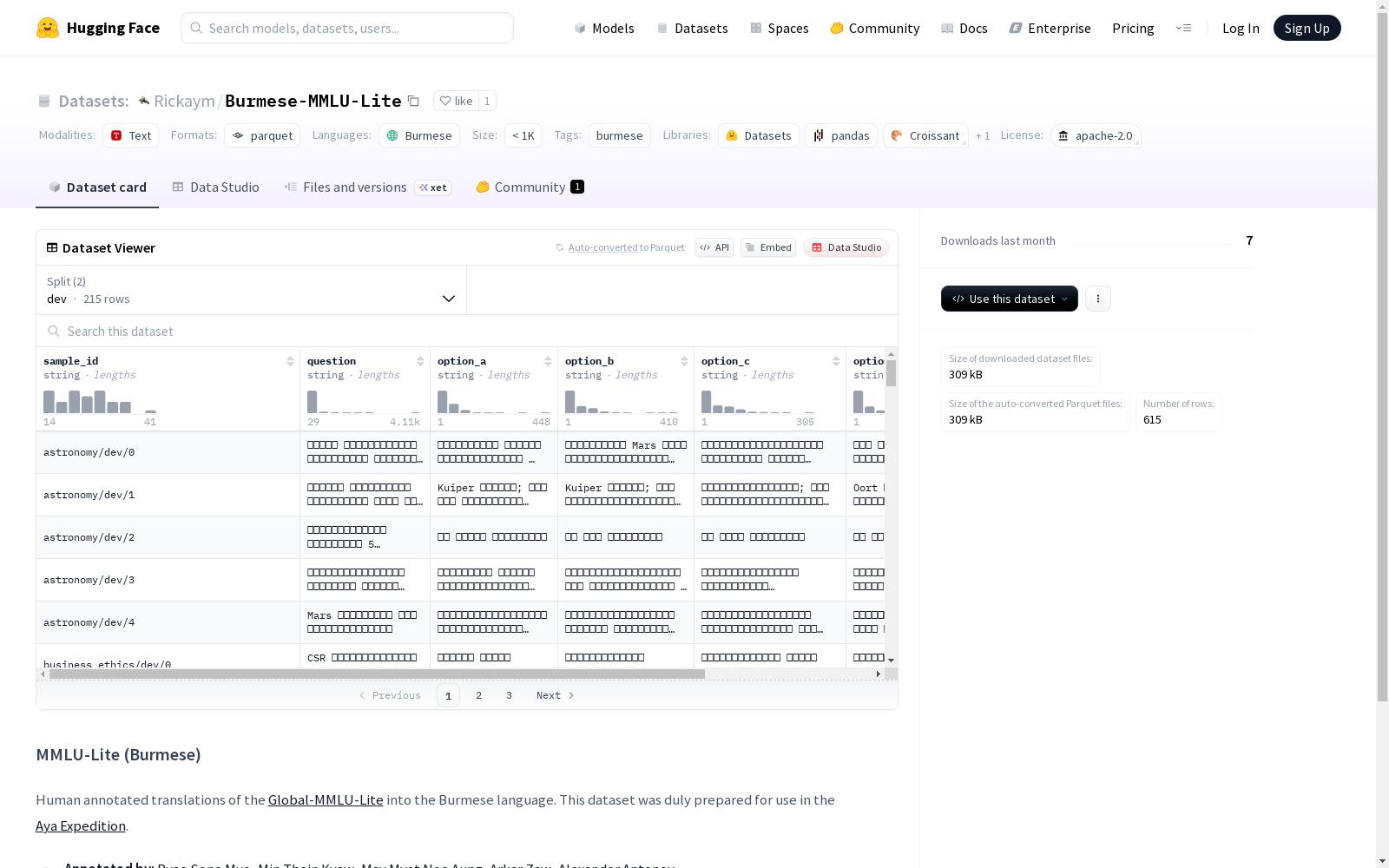The height and width of the screenshot is (868, 1389).
Task: Go to page 2 of the dataset
Action: tap(478, 695)
